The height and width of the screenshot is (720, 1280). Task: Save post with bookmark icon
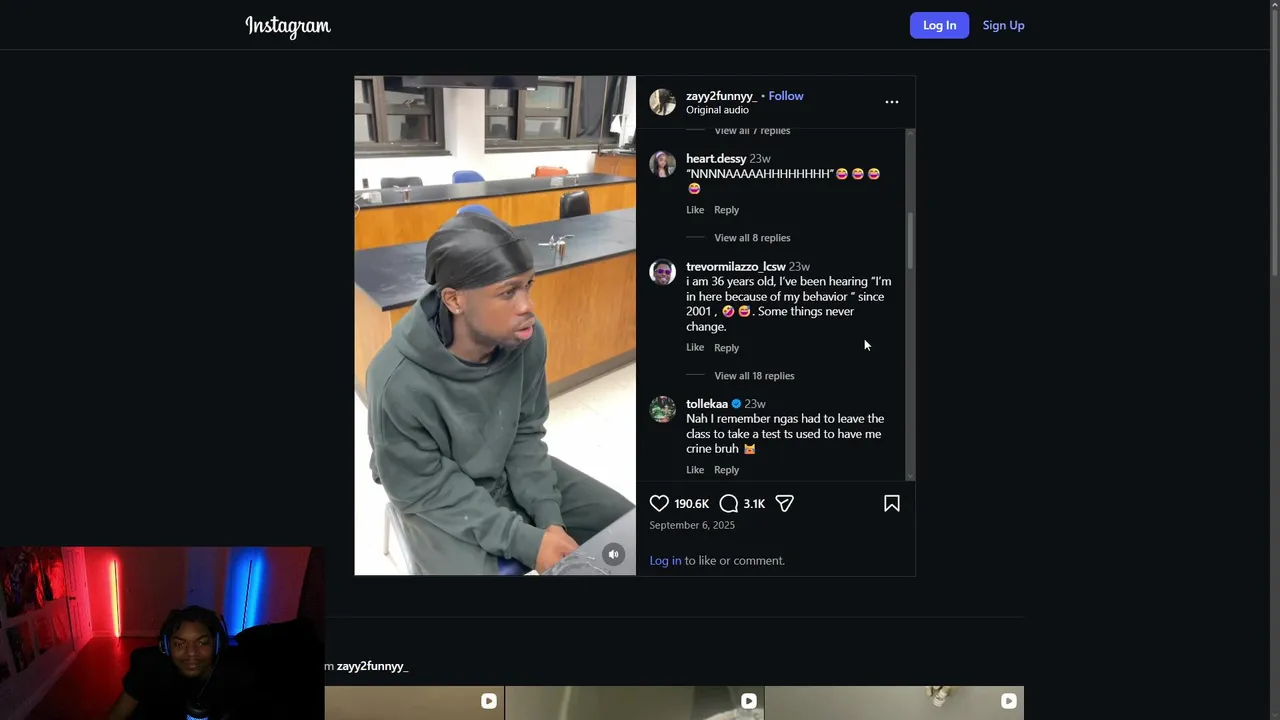[892, 504]
